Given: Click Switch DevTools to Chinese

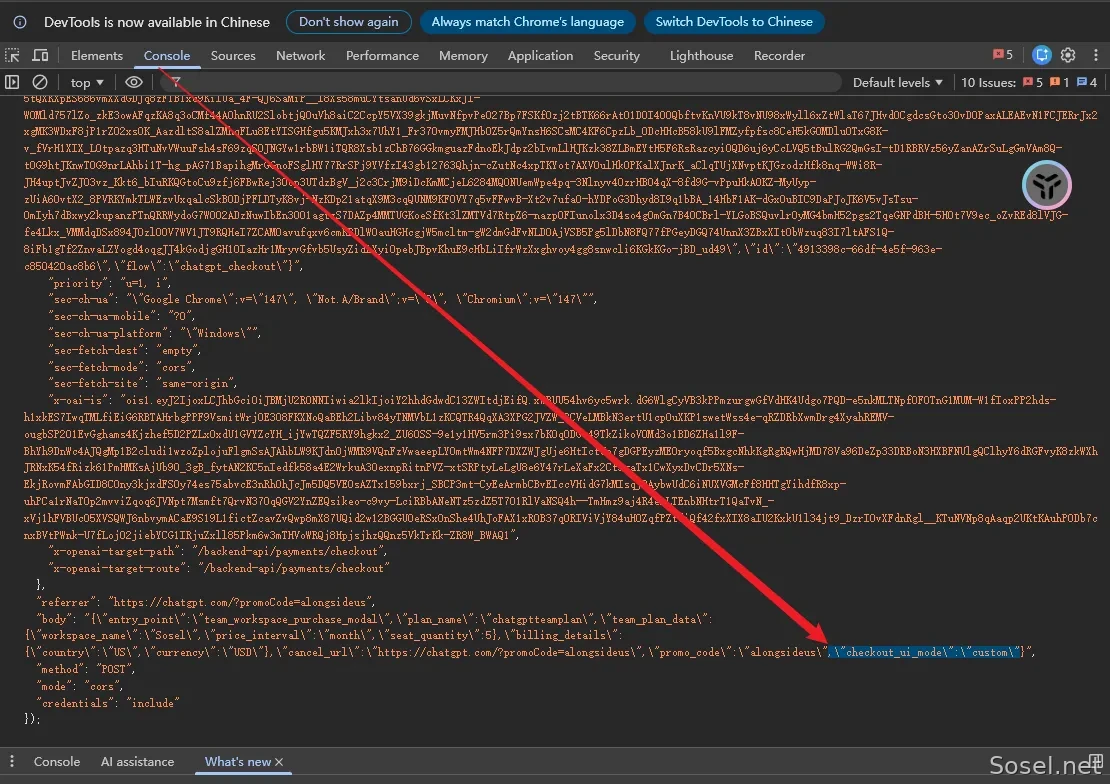Looking at the screenshot, I should [x=733, y=22].
